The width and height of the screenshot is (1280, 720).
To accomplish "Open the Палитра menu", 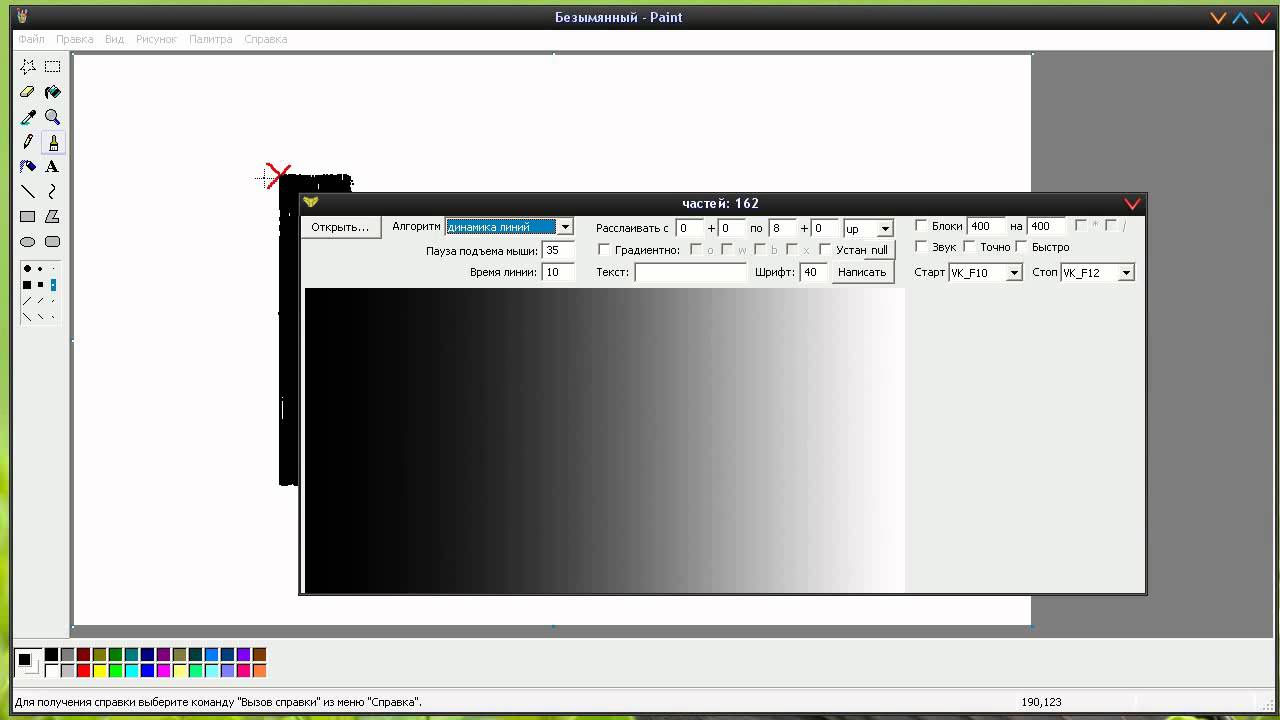I will click(211, 39).
